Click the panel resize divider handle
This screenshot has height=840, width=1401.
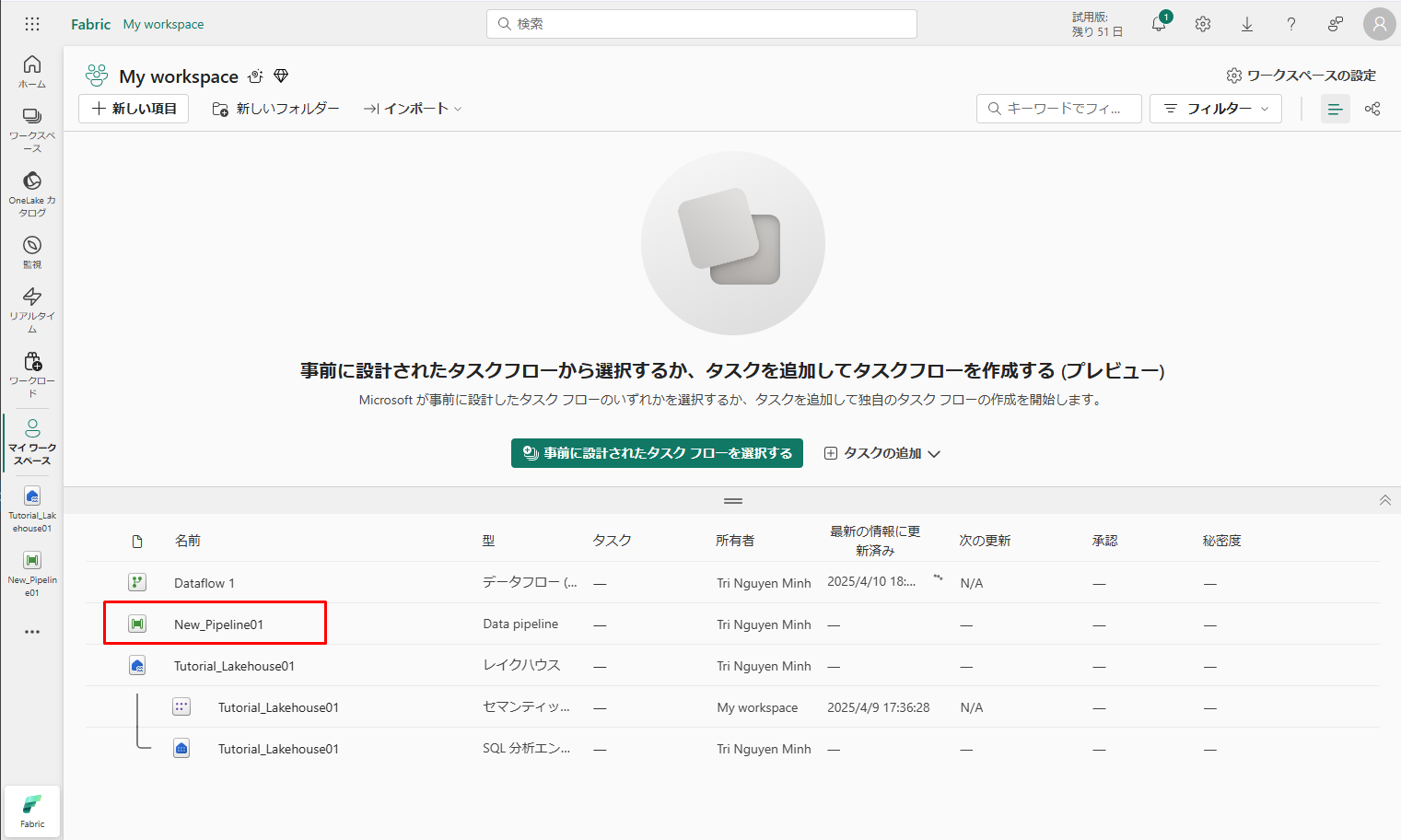click(733, 501)
